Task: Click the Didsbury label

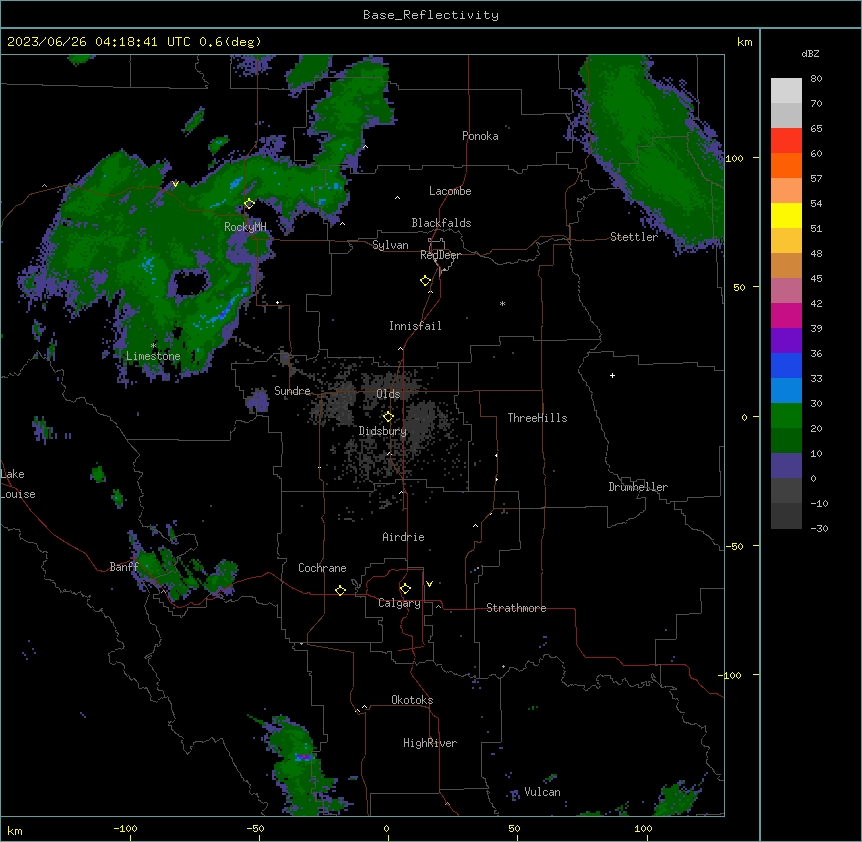Action: (x=382, y=431)
